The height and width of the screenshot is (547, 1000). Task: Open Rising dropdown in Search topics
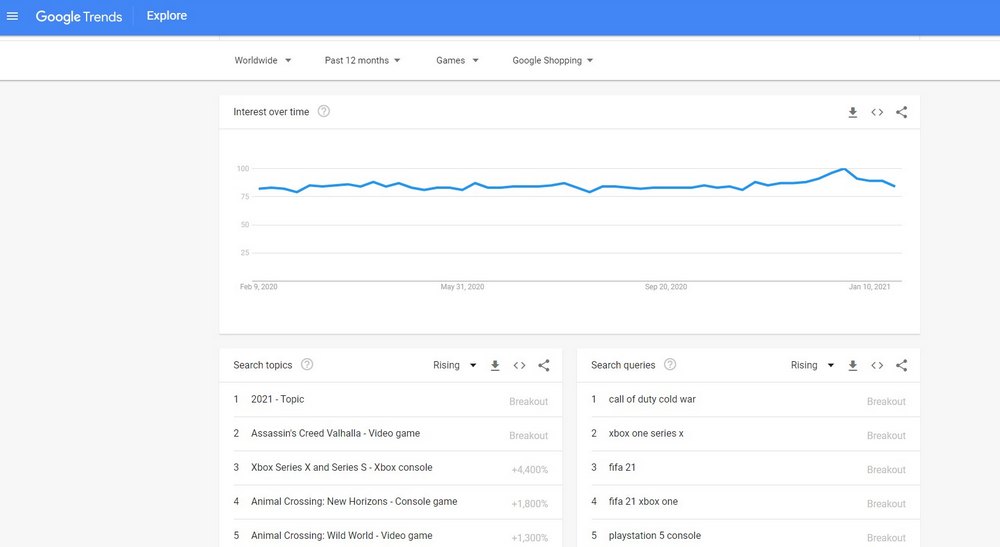(455, 365)
